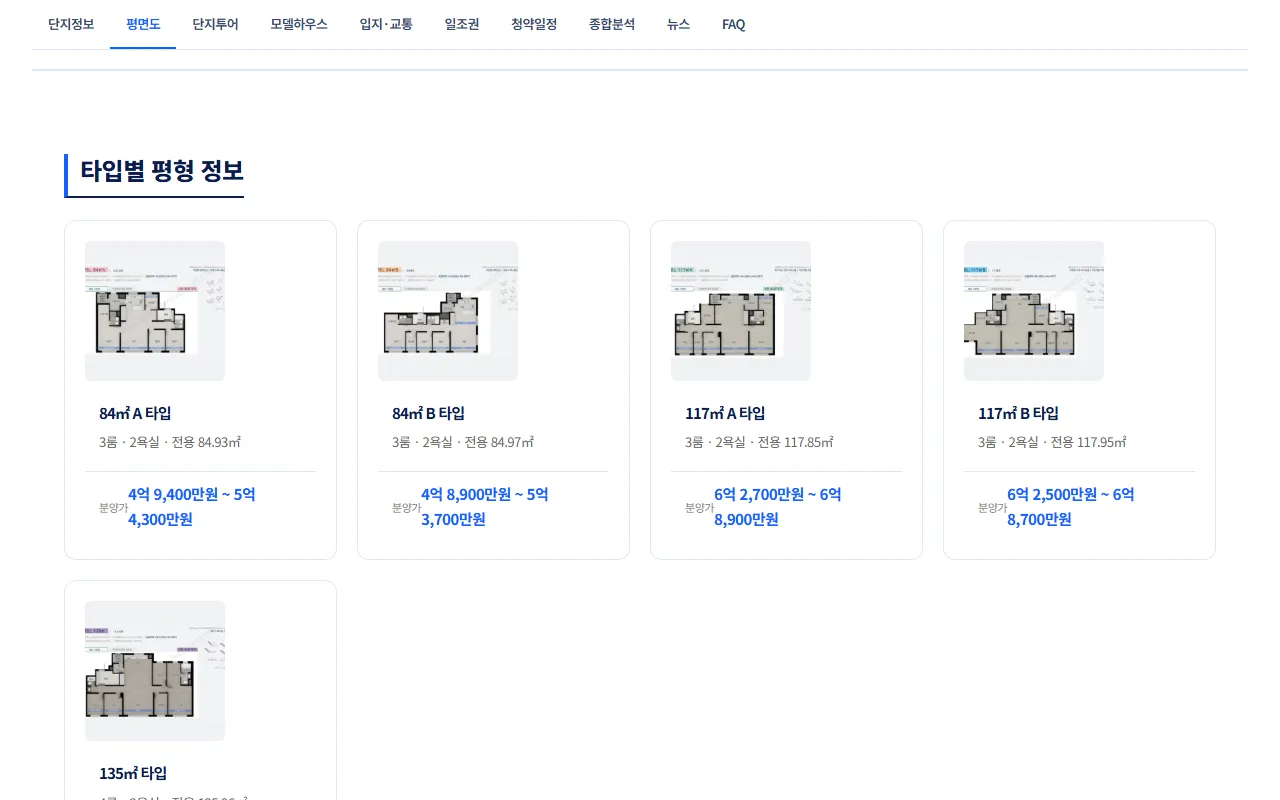Screen dimensions: 1280x800
Task: Switch to the 단지투어 tab
Action: coord(215,24)
